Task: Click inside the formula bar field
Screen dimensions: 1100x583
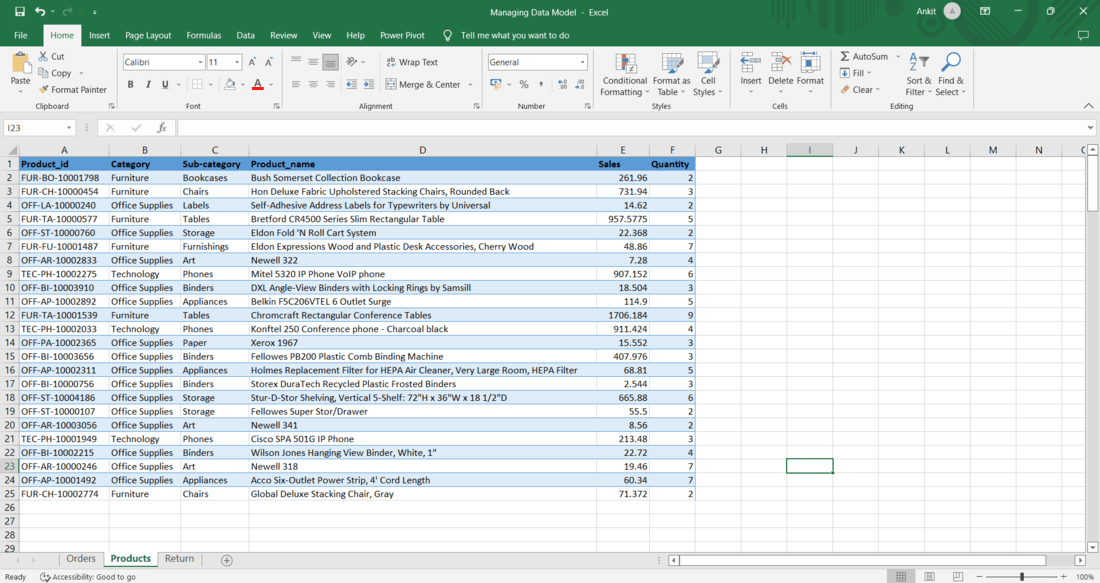Action: (630, 128)
